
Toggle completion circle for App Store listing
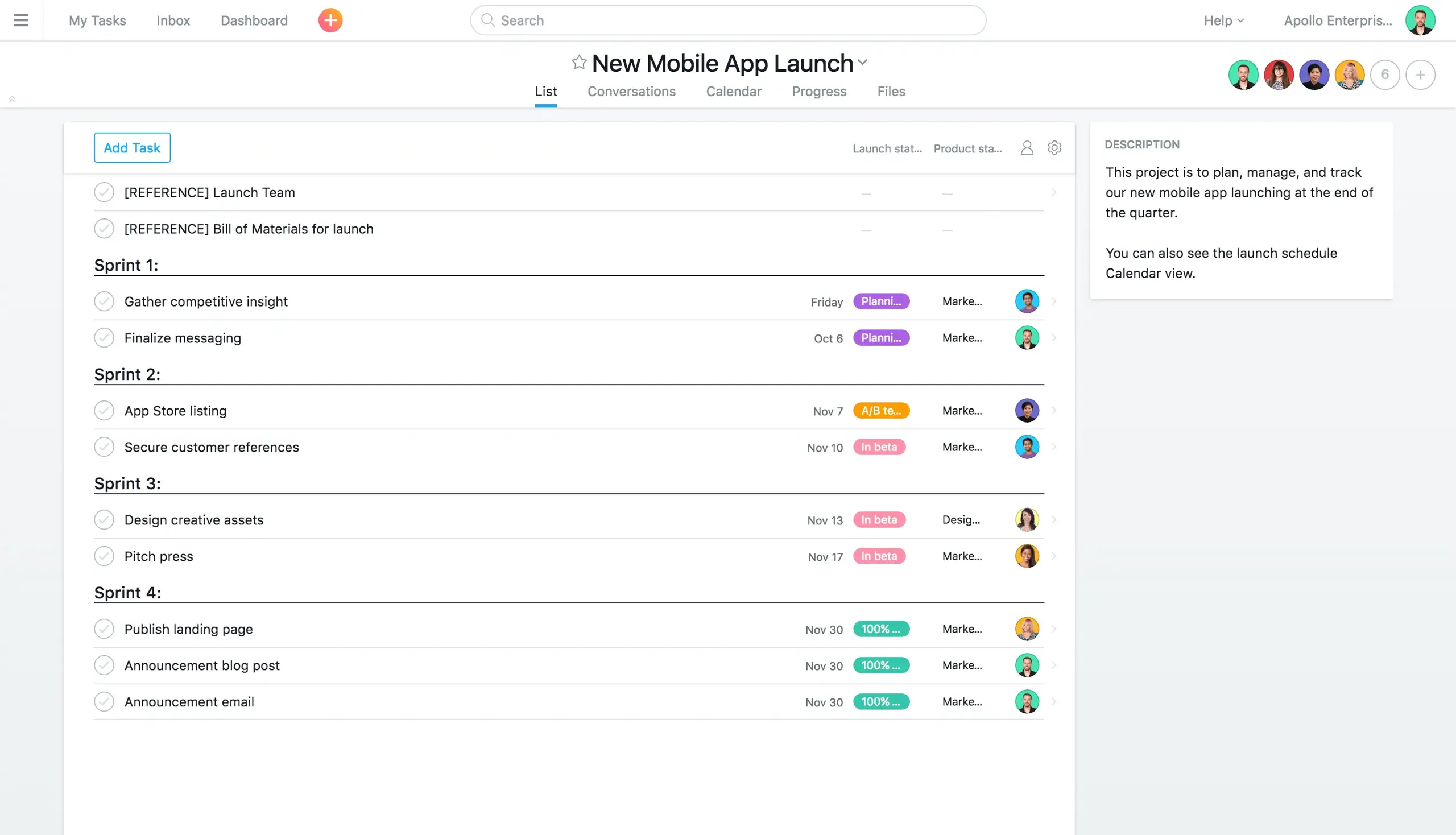click(104, 410)
